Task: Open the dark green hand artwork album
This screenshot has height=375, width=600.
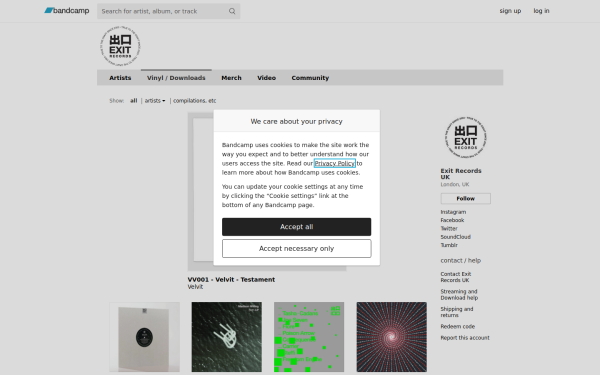Action: (x=227, y=337)
